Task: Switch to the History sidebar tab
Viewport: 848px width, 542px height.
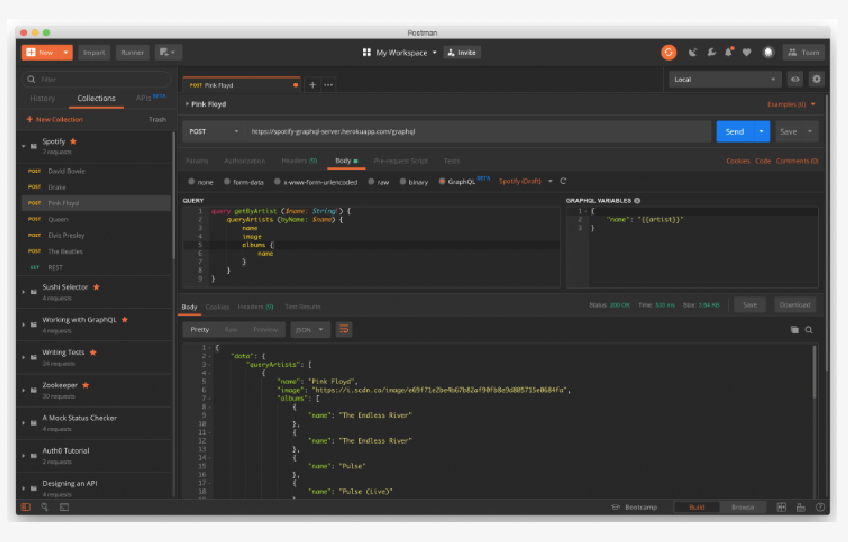Action: pyautogui.click(x=43, y=98)
